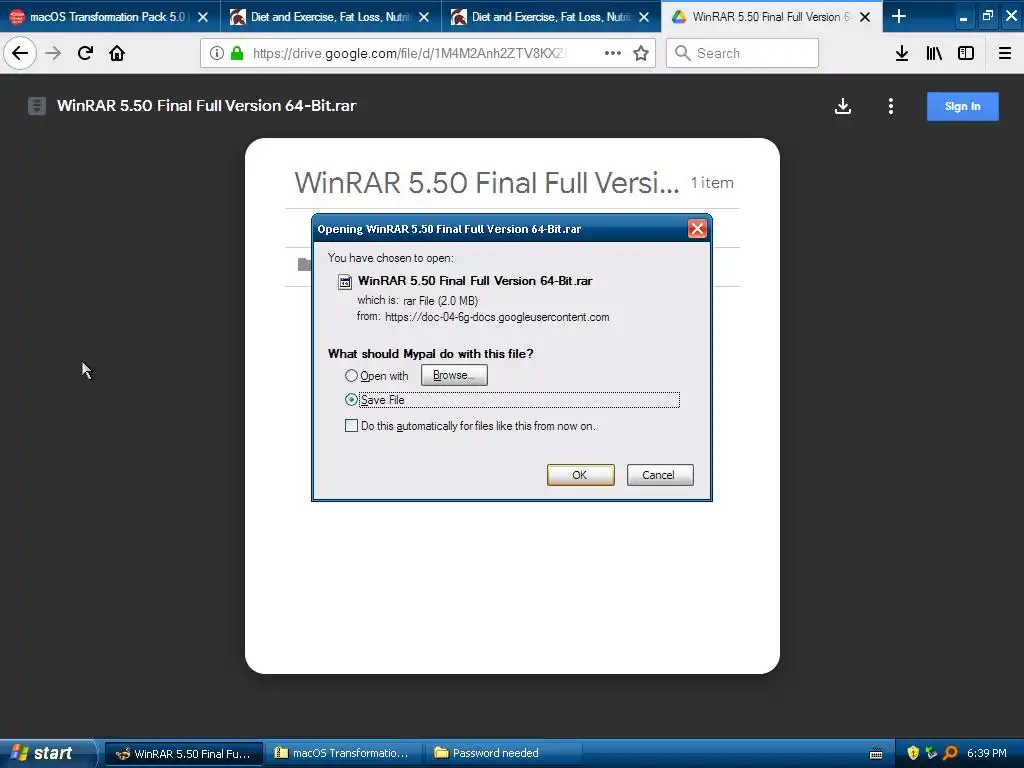The height and width of the screenshot is (768, 1024).
Task: Close the macOS Transformation Pack tab
Action: tap(203, 17)
